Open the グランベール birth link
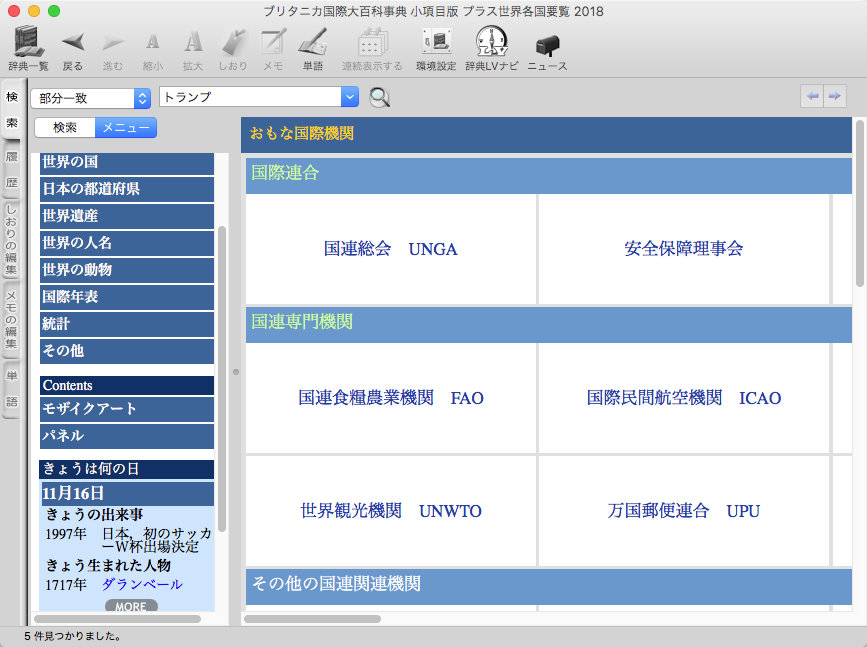Viewport: 867px width, 647px height. click(x=142, y=585)
